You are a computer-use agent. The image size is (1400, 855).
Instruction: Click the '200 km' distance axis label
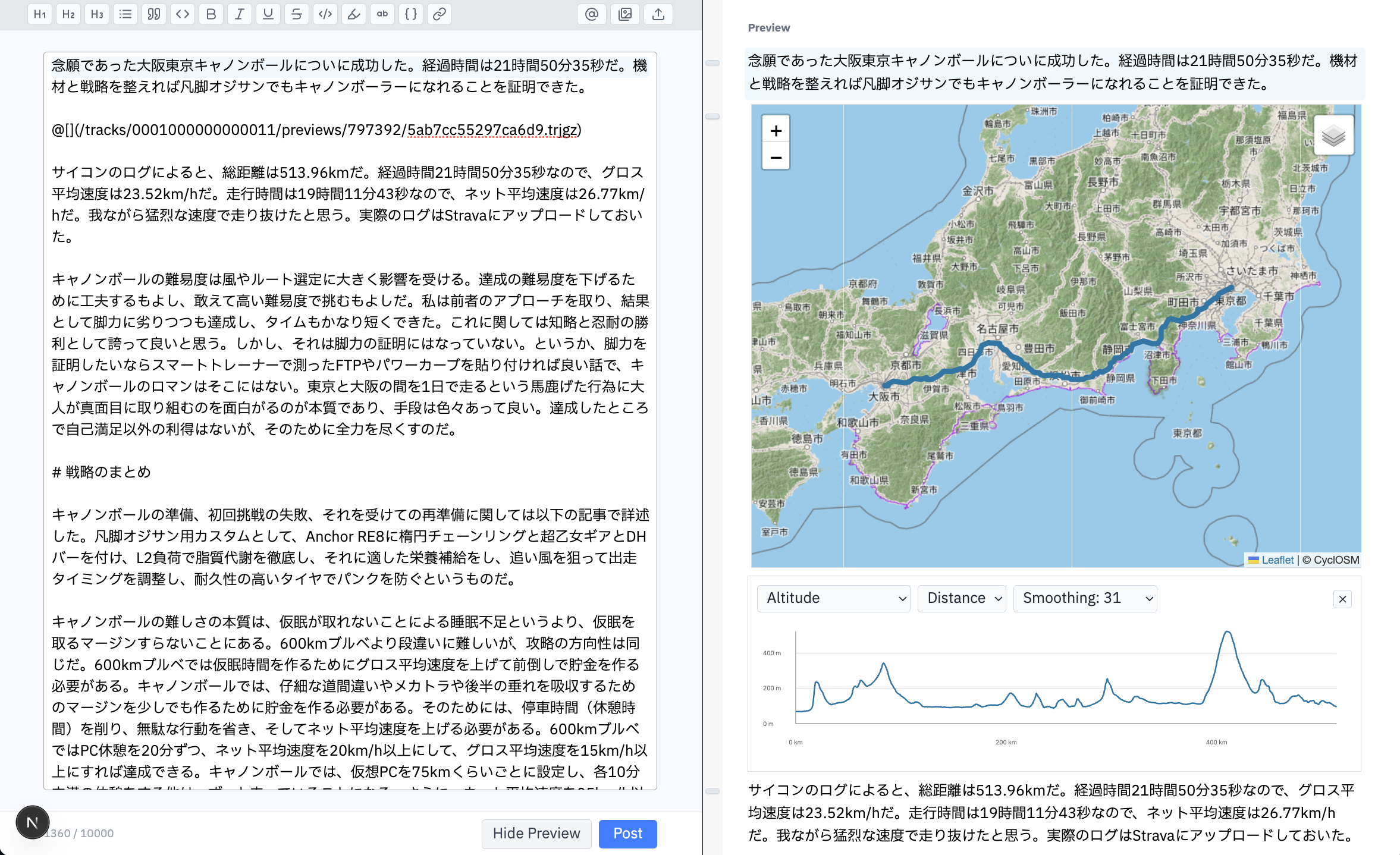click(x=1006, y=742)
